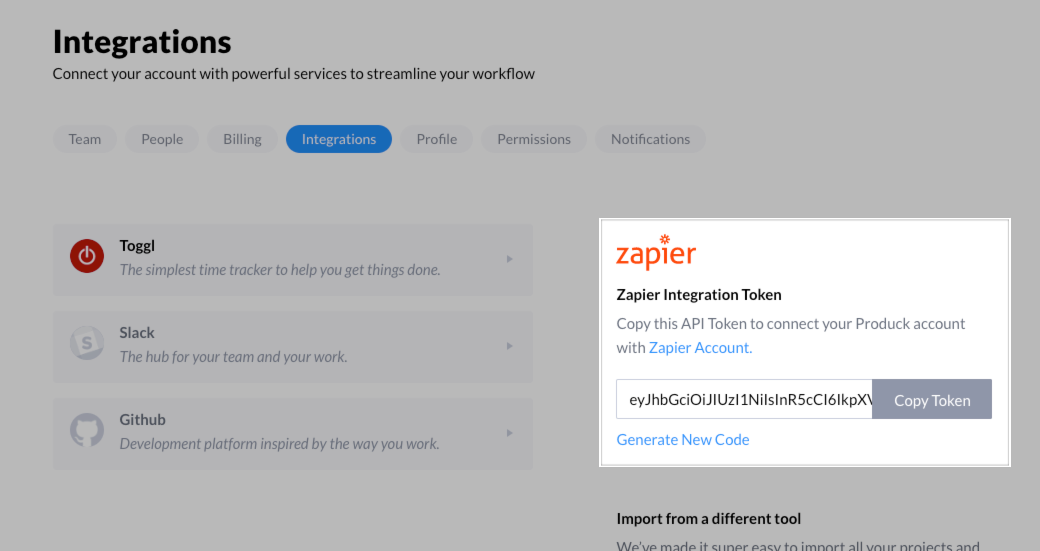1040x551 pixels.
Task: Click the Slack logo icon
Action: click(x=87, y=344)
